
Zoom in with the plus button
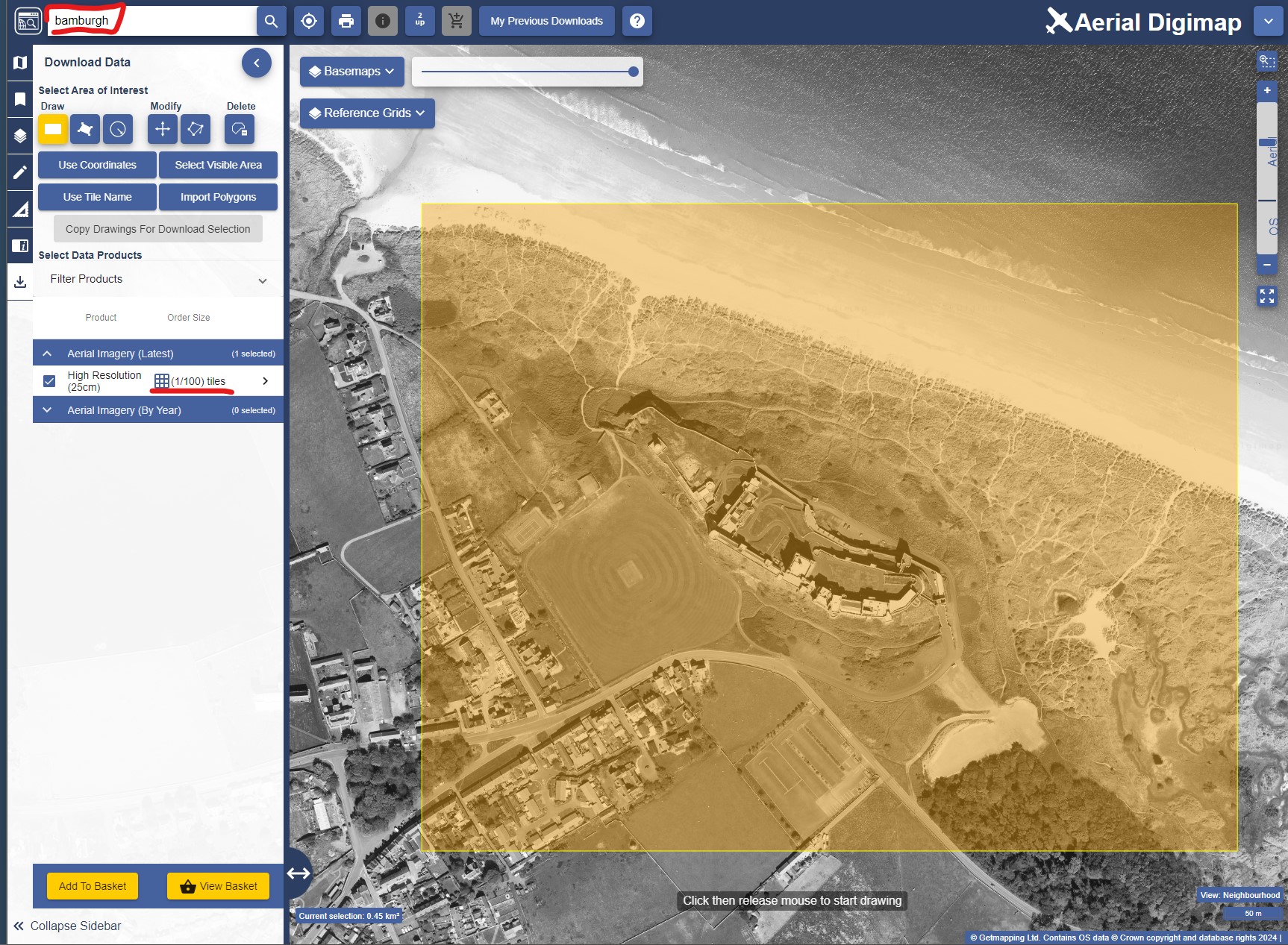(1267, 90)
